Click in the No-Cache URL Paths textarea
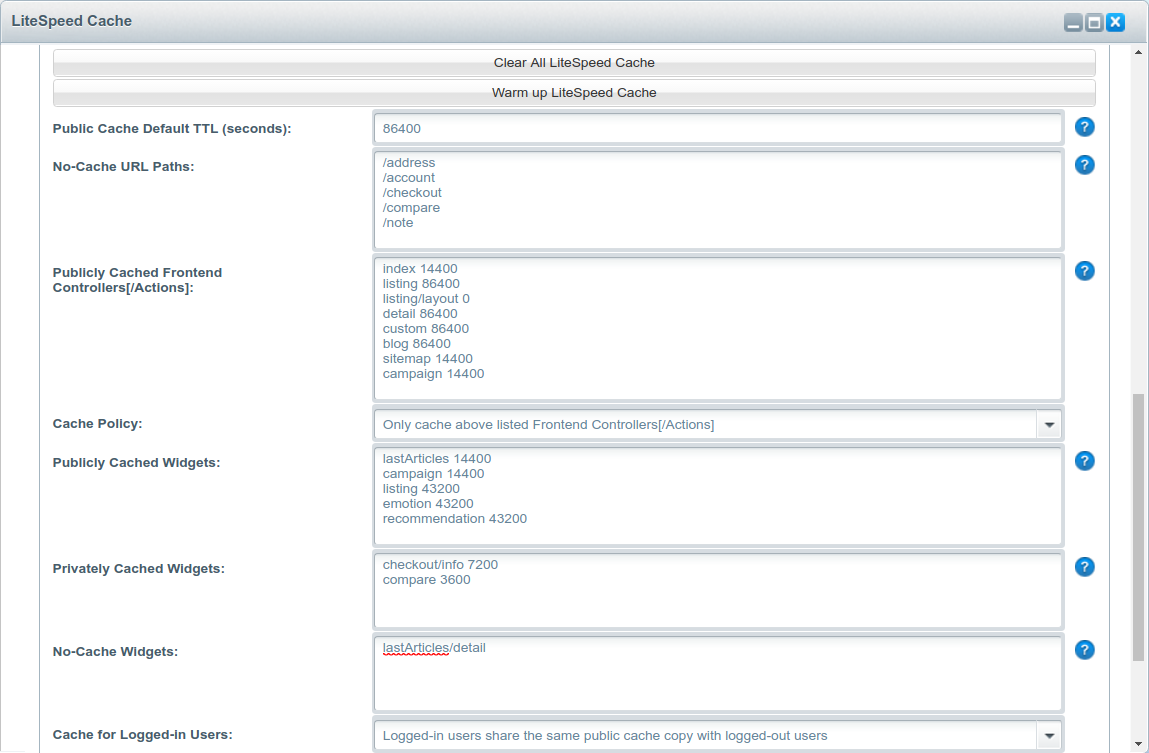This screenshot has height=753, width=1149. pos(718,200)
